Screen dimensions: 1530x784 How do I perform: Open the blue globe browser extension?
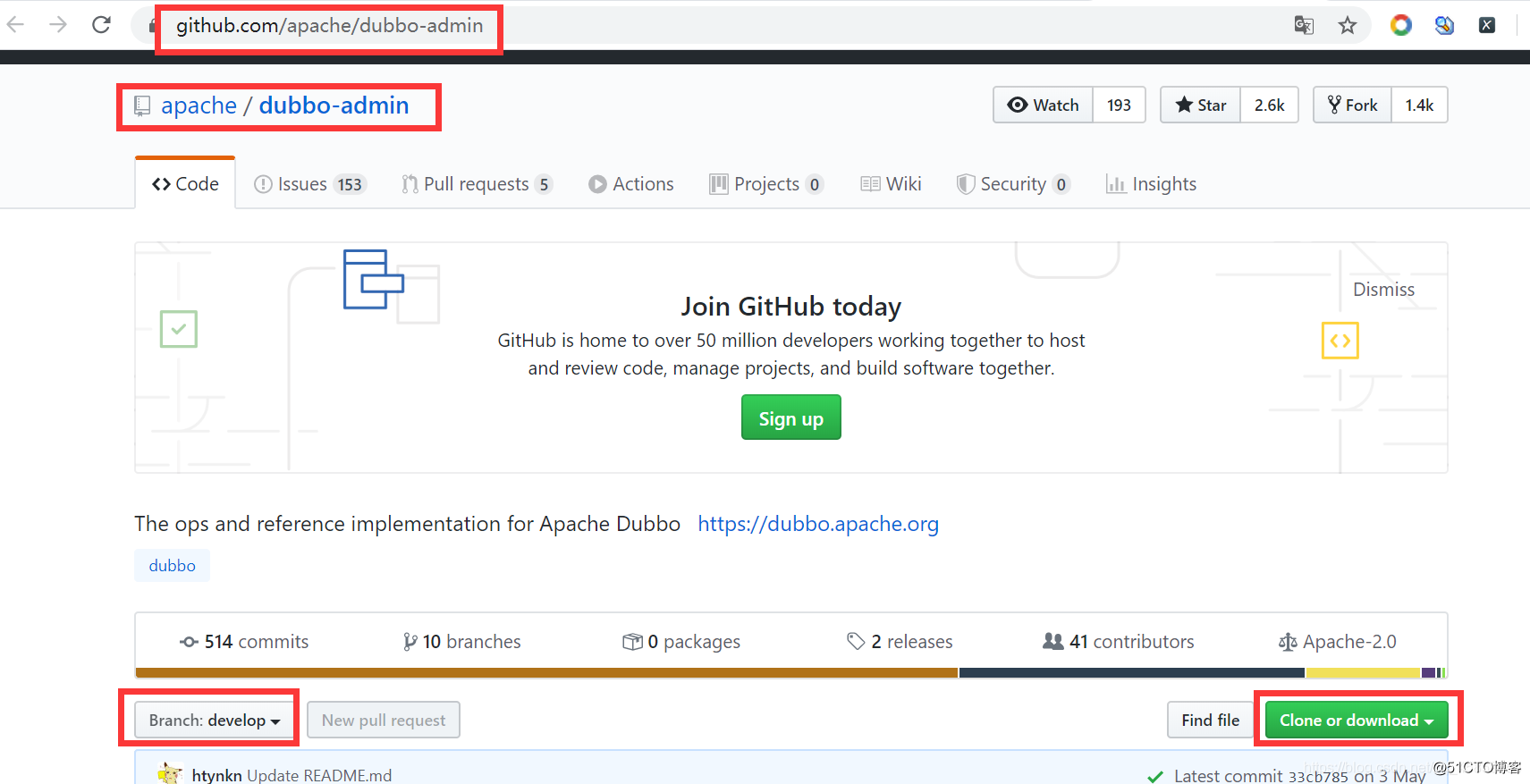click(1444, 25)
